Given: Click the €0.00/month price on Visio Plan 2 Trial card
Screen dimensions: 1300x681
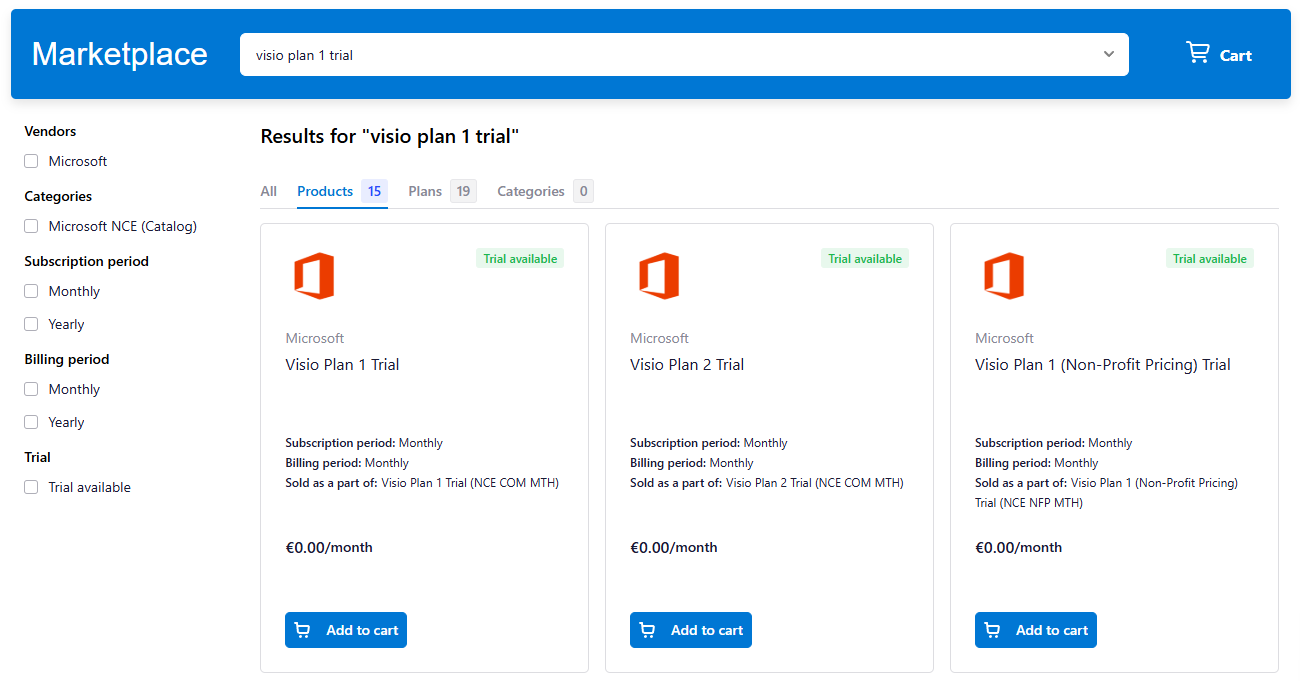Looking at the screenshot, I should tap(674, 547).
